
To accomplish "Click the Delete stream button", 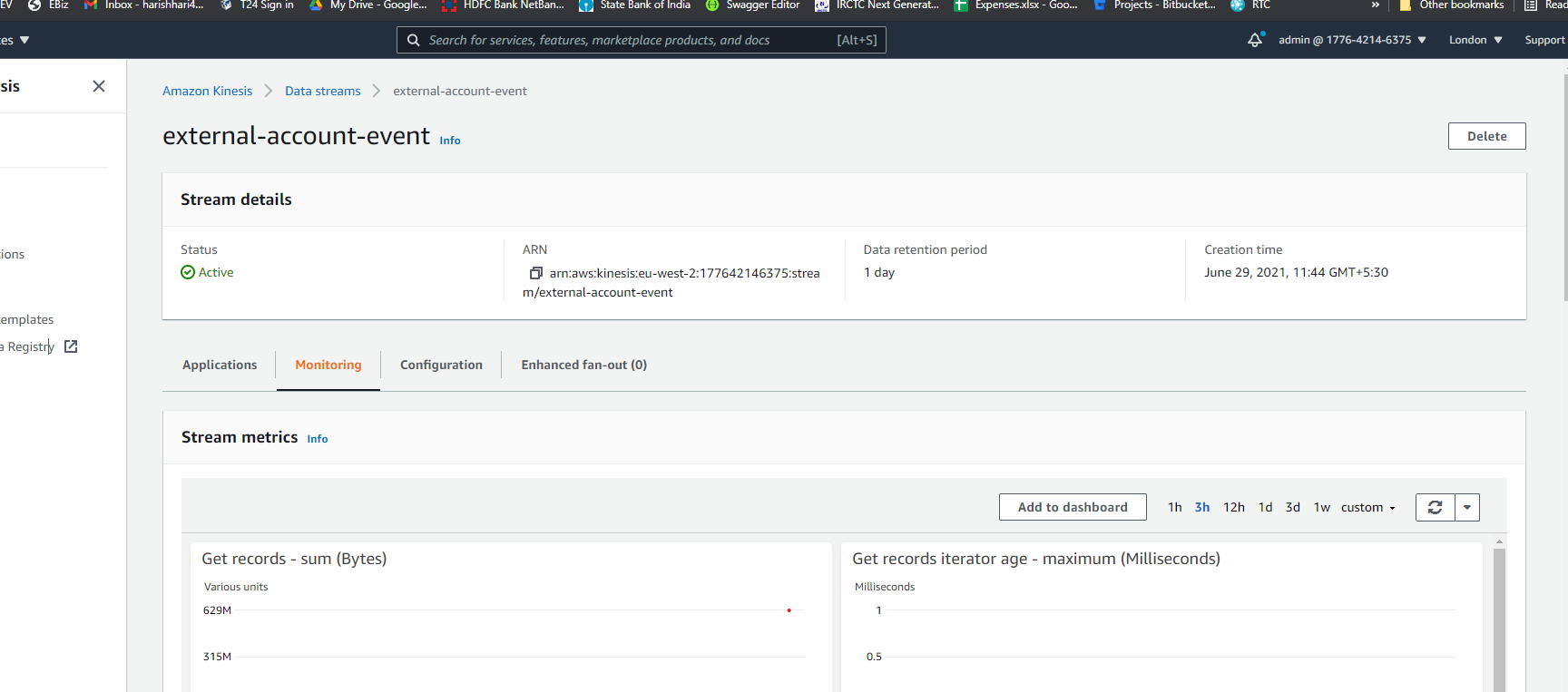I will [1486, 136].
